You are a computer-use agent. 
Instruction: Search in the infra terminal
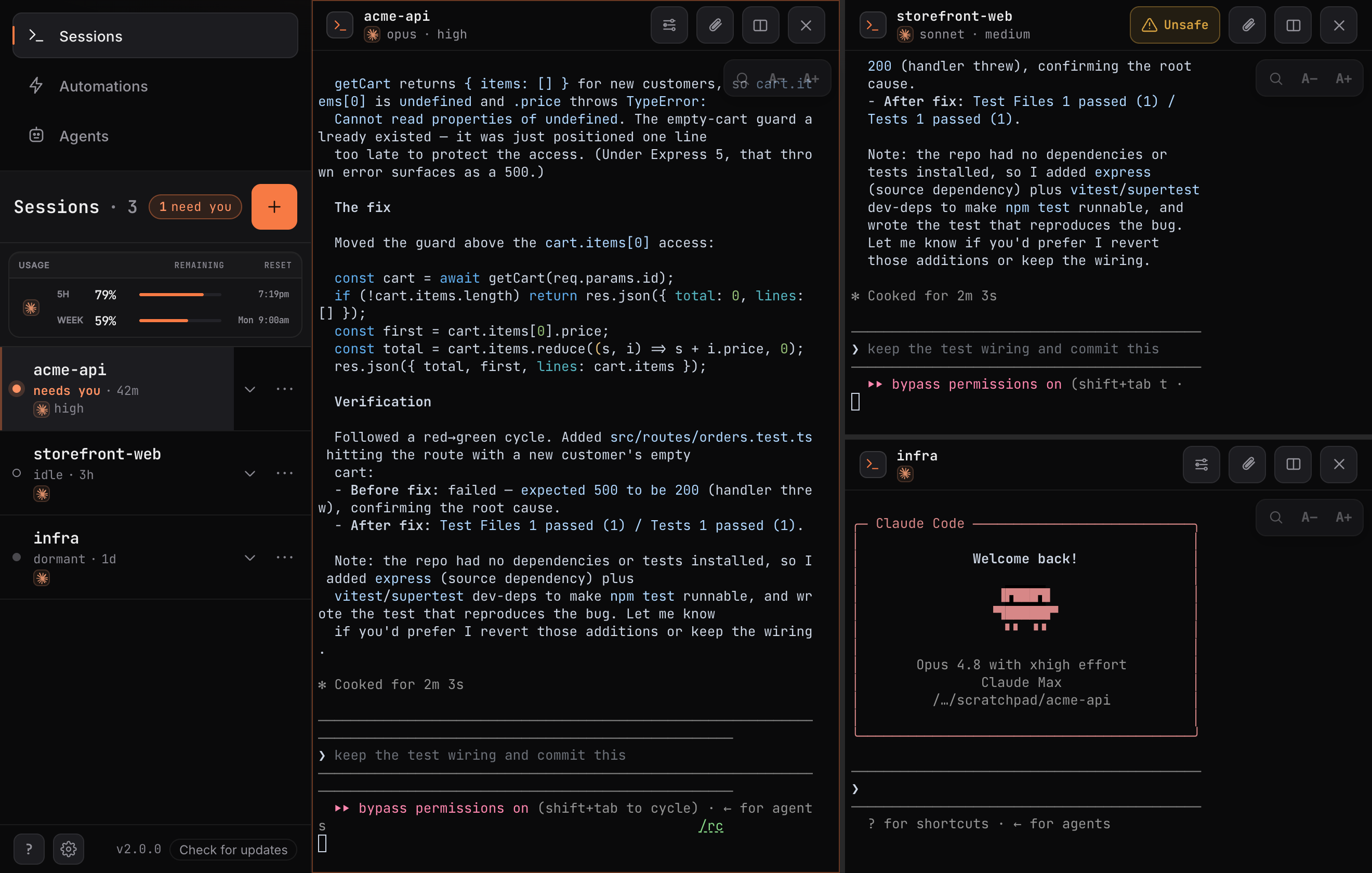coord(1276,518)
